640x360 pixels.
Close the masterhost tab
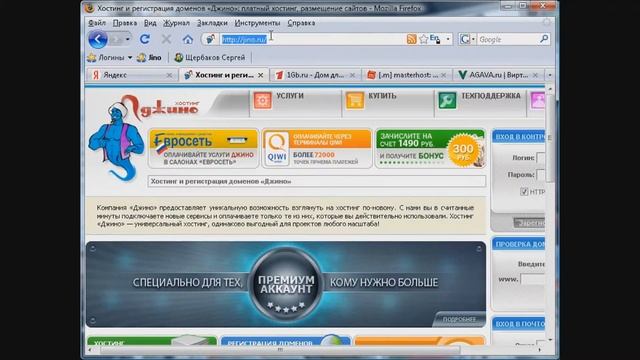tap(444, 76)
